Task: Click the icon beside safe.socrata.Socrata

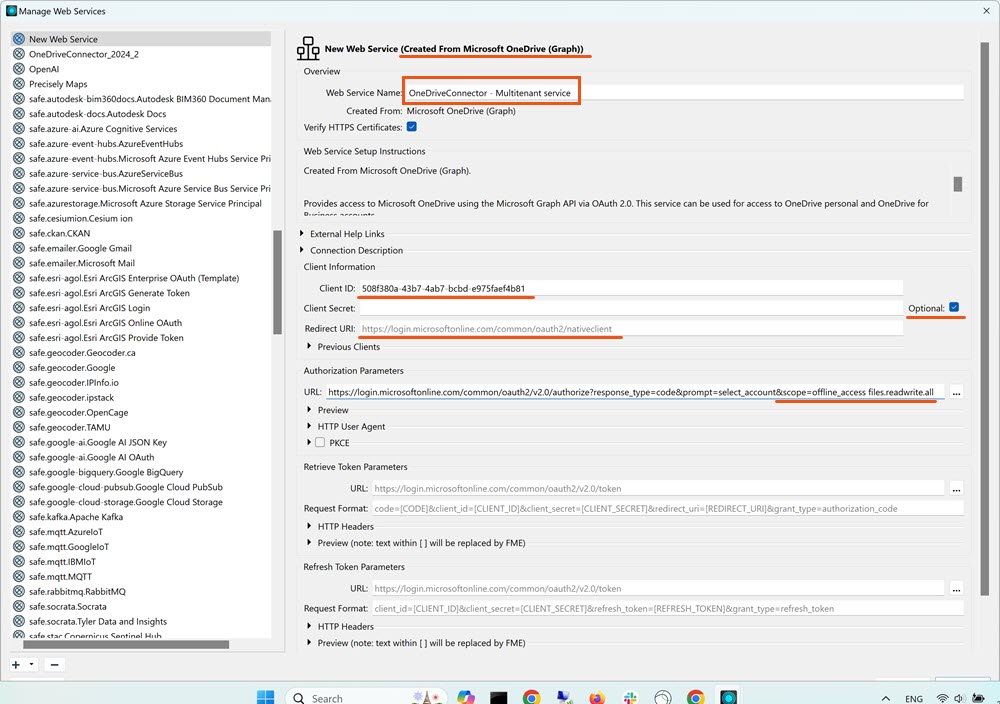Action: pos(19,606)
